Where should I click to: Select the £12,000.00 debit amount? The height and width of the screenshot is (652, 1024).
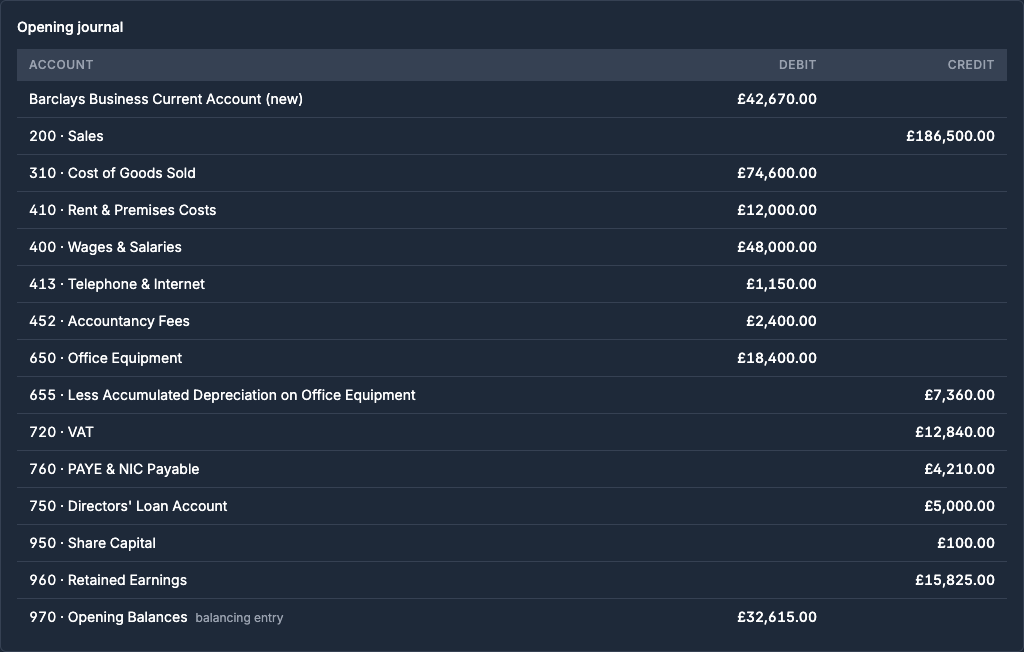tap(776, 210)
